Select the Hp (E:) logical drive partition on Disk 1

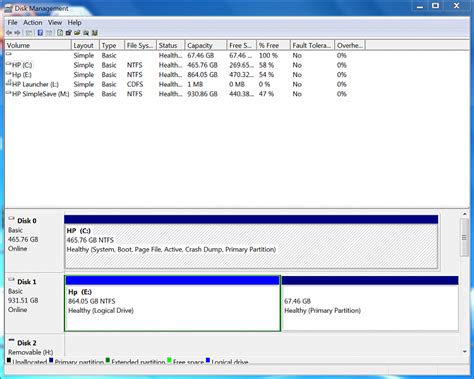tap(172, 303)
